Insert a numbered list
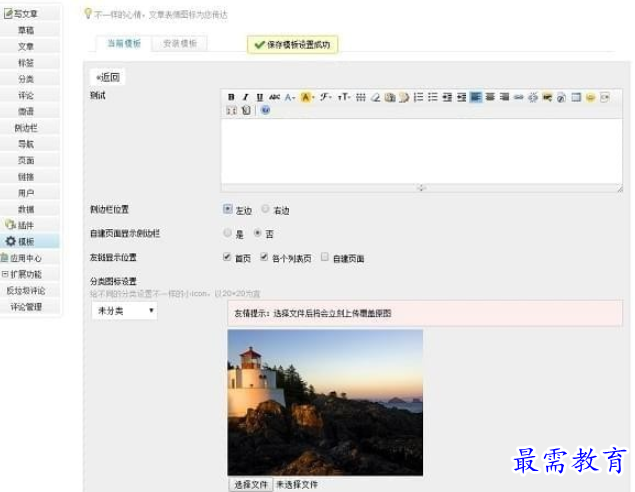Viewport: 635px width, 492px height. tap(418, 97)
